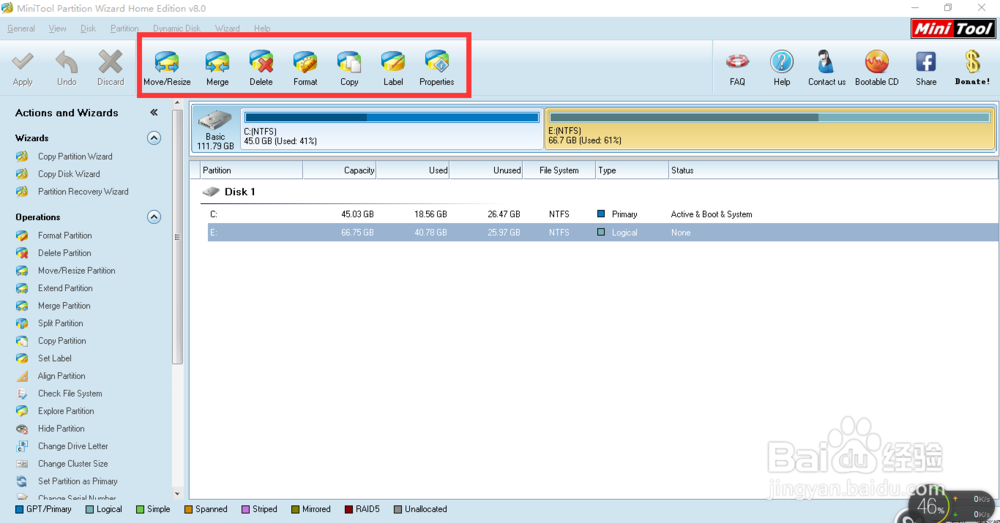Select the E: partition row in table
Screen dimensions: 1000x523
[x=603, y=232]
